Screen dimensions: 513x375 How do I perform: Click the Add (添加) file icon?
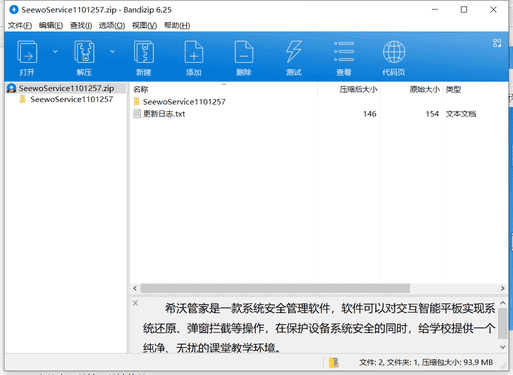194,52
